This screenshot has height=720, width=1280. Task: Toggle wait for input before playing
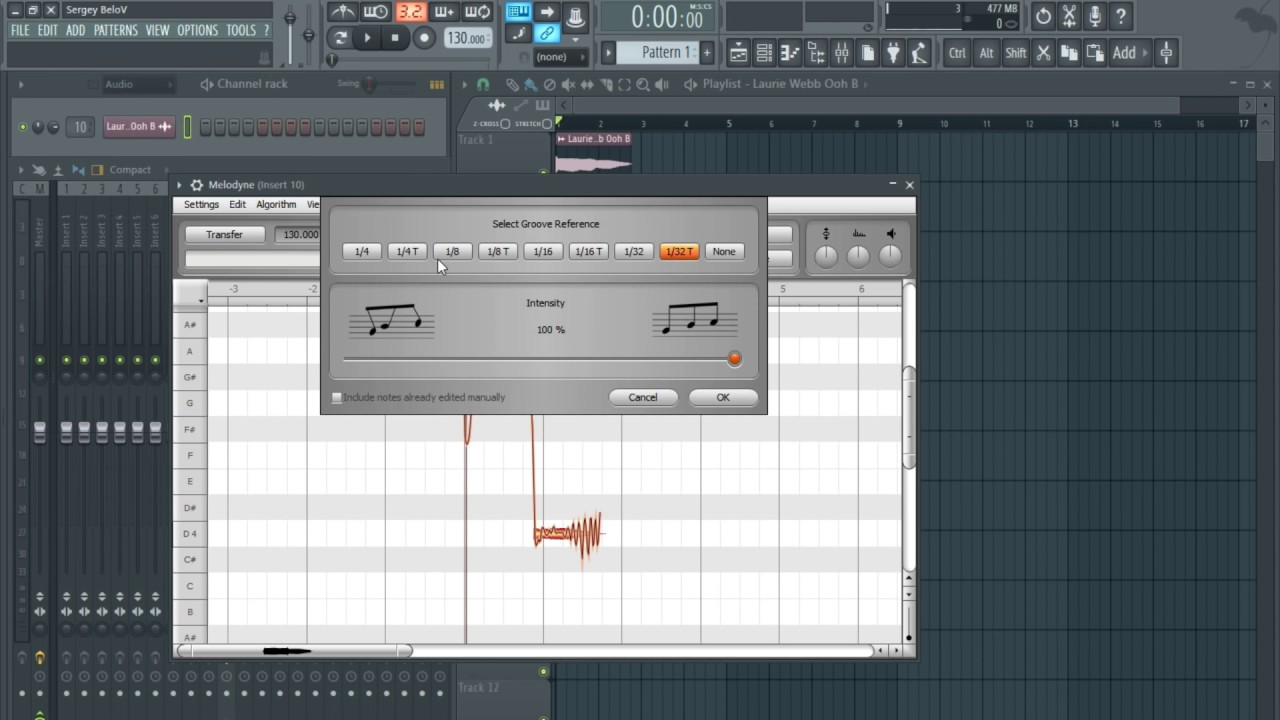[376, 12]
